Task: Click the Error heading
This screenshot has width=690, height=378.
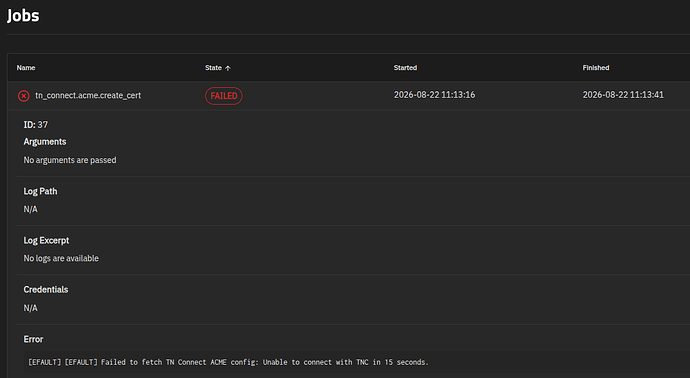Action: tap(33, 339)
